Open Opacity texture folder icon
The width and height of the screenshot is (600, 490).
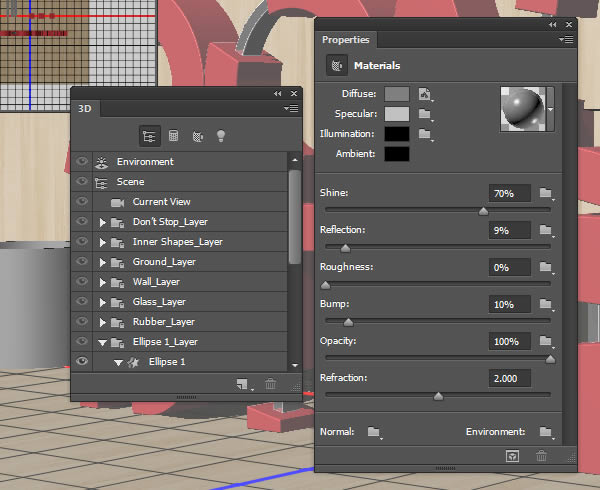546,341
